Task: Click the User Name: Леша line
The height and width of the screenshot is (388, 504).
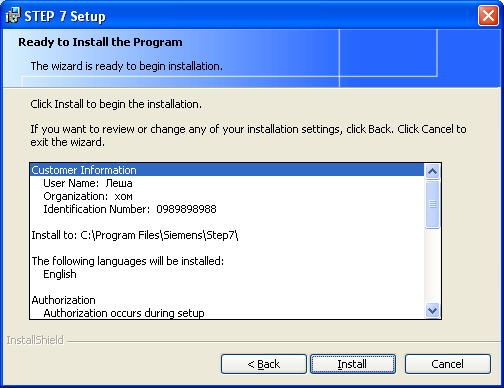Action: click(x=88, y=183)
